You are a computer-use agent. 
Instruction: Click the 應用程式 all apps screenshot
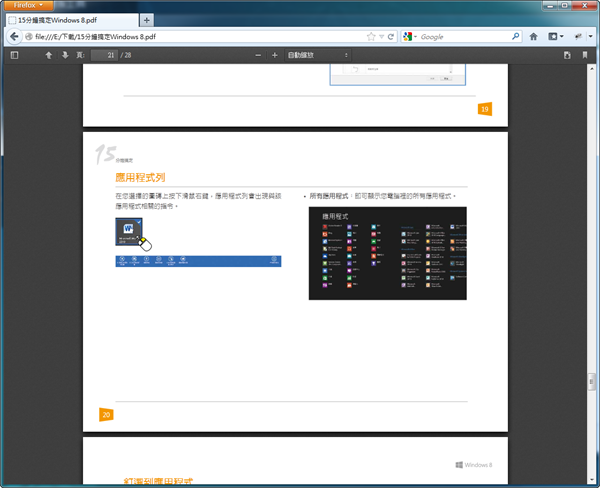(388, 253)
